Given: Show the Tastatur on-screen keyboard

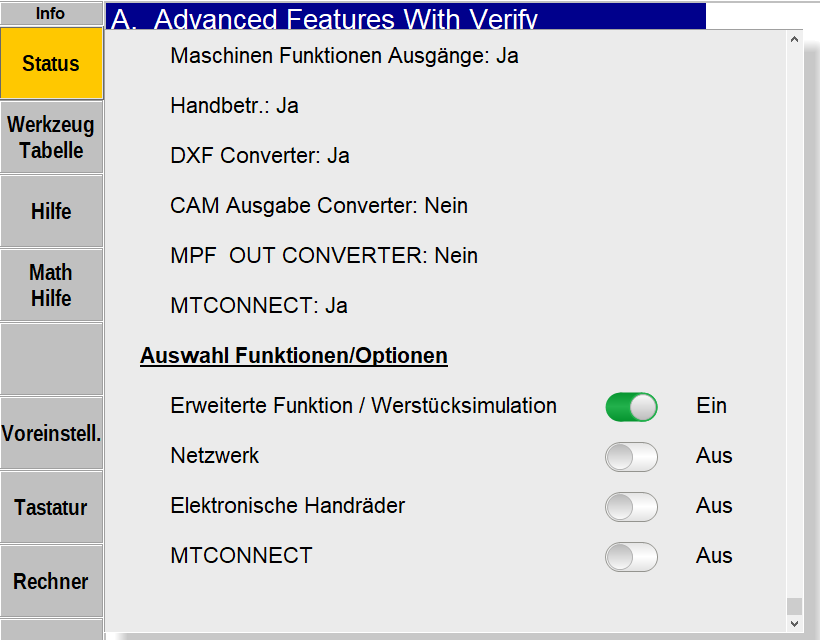Looking at the screenshot, I should click(51, 507).
